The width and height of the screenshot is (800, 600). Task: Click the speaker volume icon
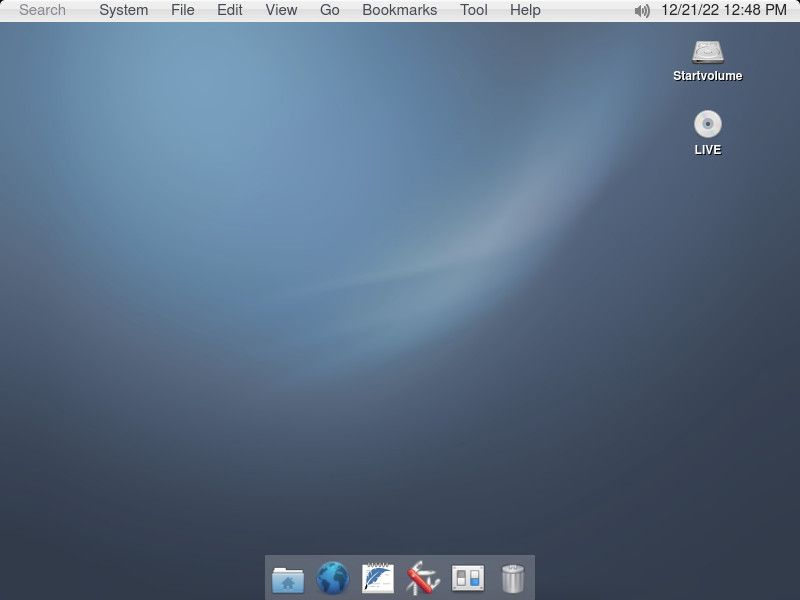coord(642,11)
